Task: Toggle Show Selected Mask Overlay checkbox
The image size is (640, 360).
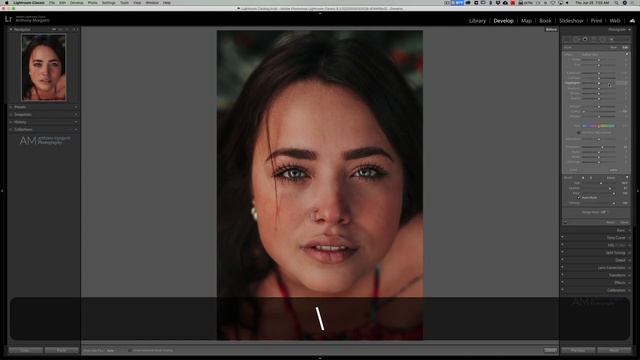Action: point(130,350)
